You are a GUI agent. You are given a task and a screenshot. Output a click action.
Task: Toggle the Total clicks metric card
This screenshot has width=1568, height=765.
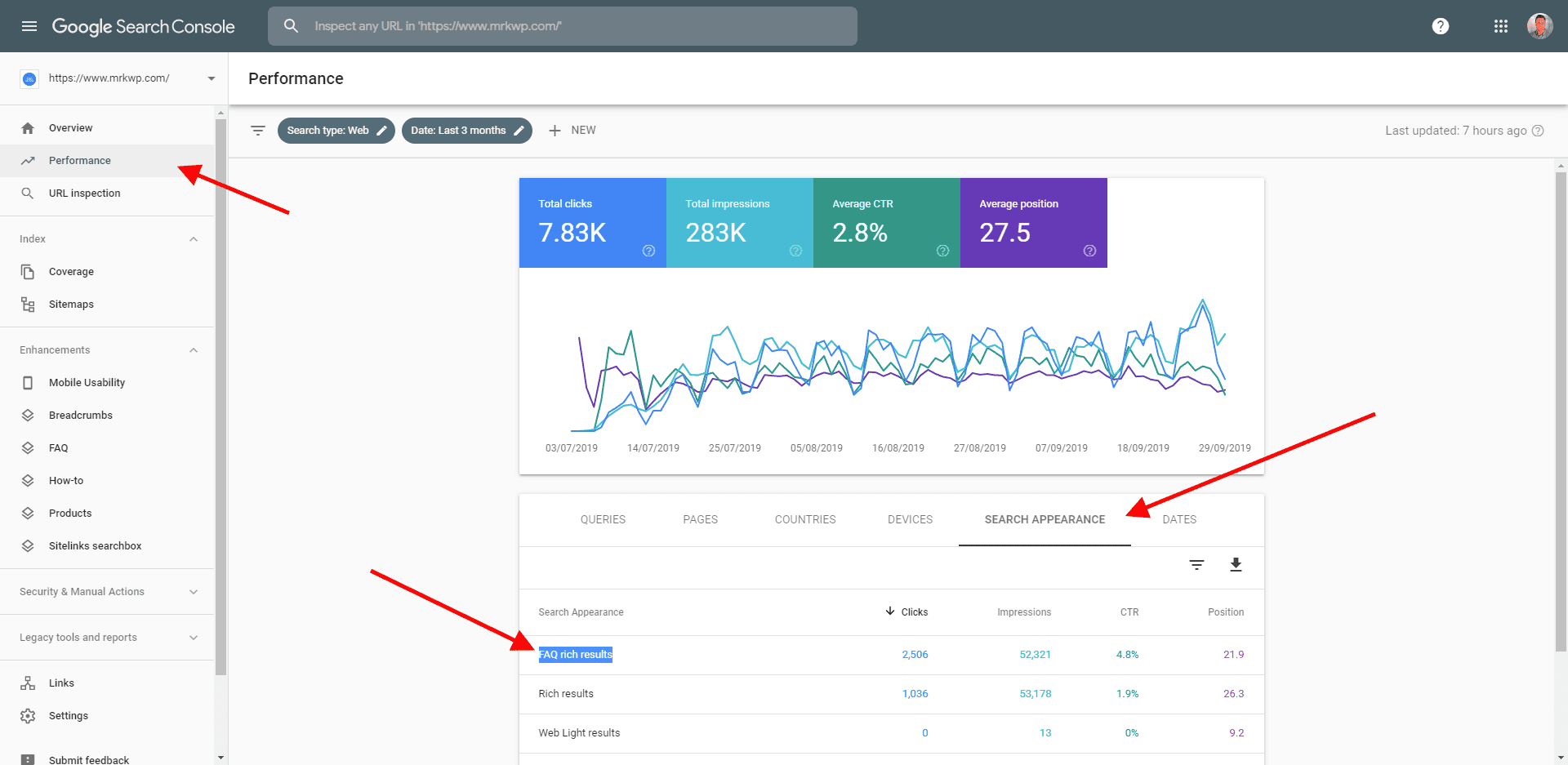pyautogui.click(x=593, y=223)
